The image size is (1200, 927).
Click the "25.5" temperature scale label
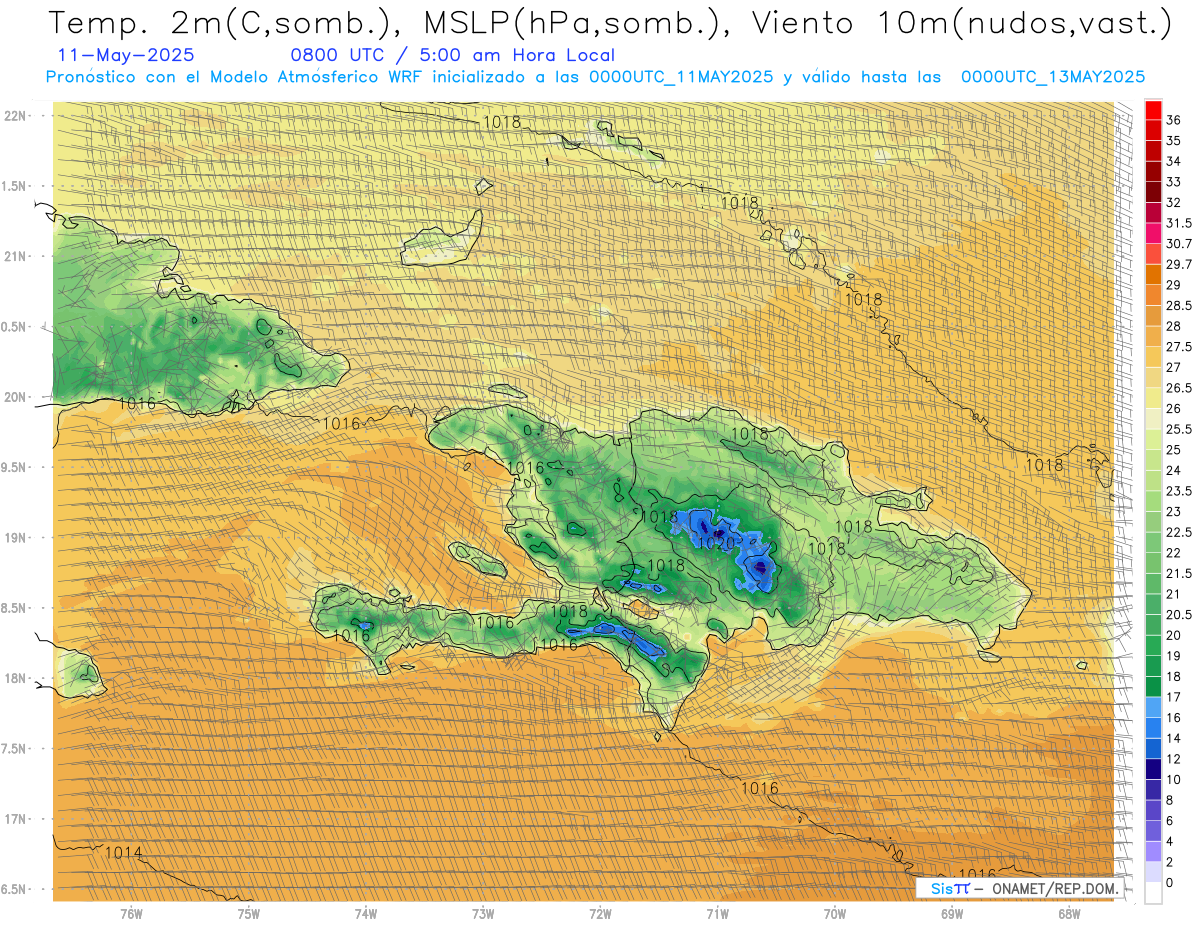1179,429
